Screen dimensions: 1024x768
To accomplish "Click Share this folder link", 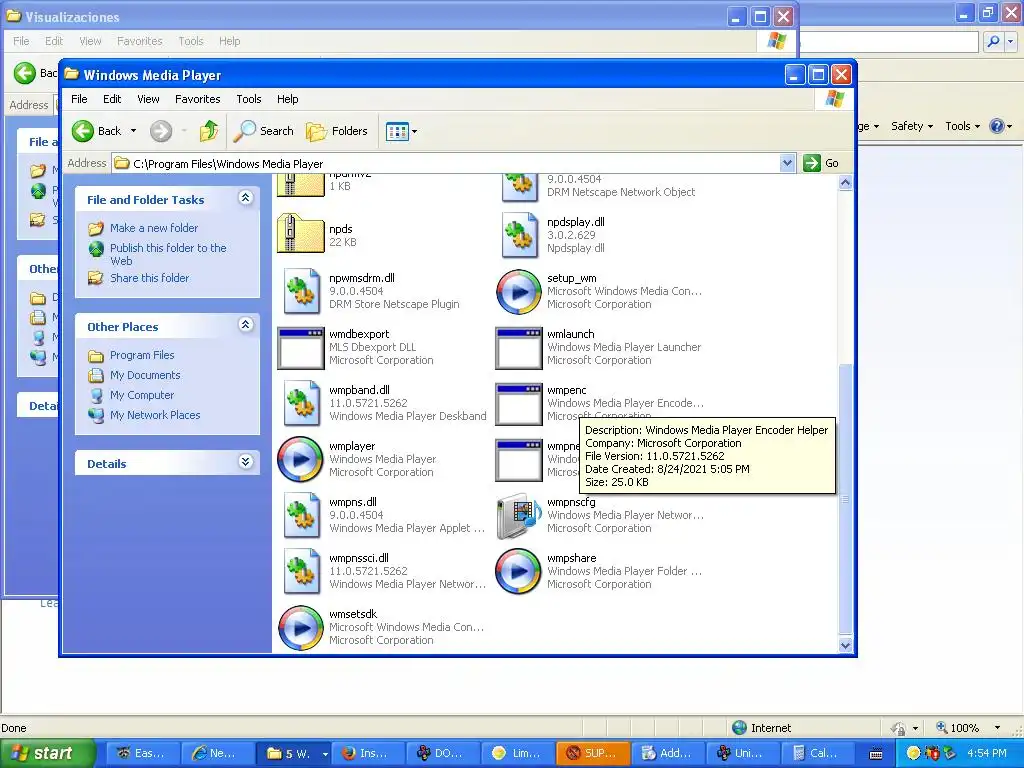I will pyautogui.click(x=150, y=278).
